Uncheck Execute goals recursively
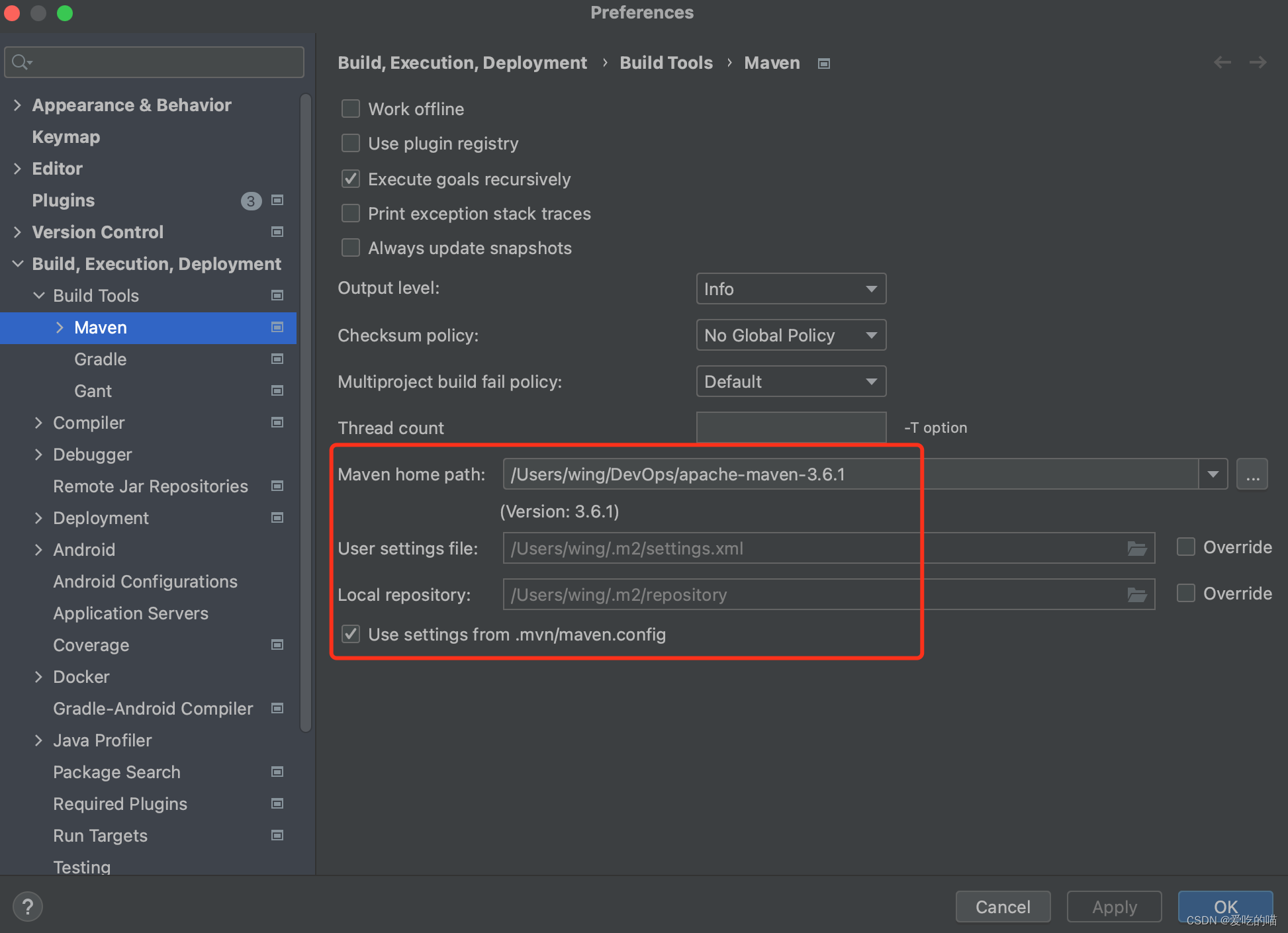1288x933 pixels. (x=351, y=179)
